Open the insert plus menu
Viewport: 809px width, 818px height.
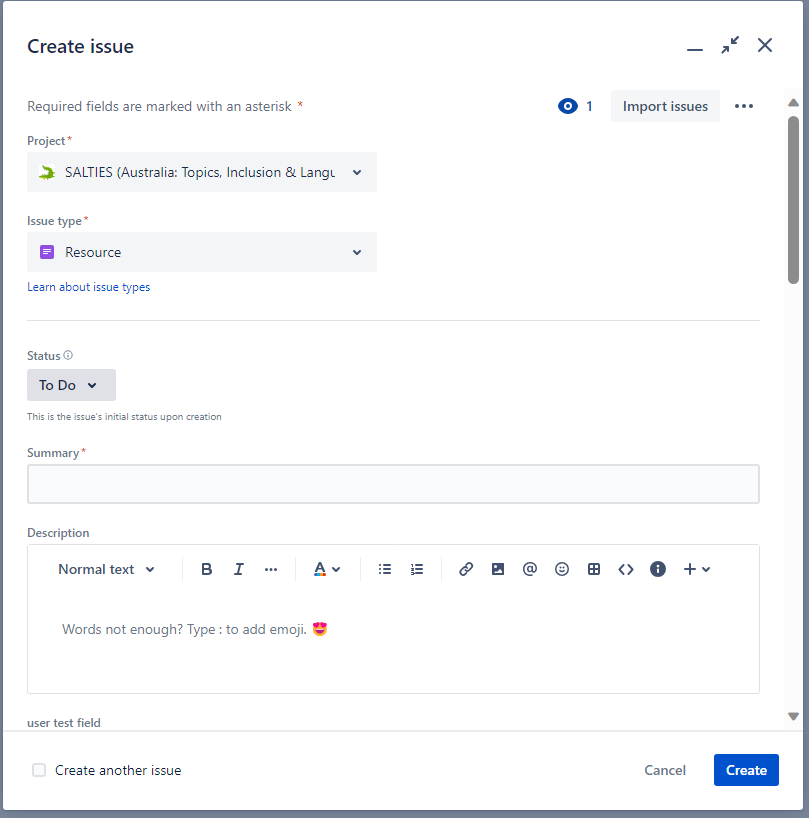[x=696, y=569]
